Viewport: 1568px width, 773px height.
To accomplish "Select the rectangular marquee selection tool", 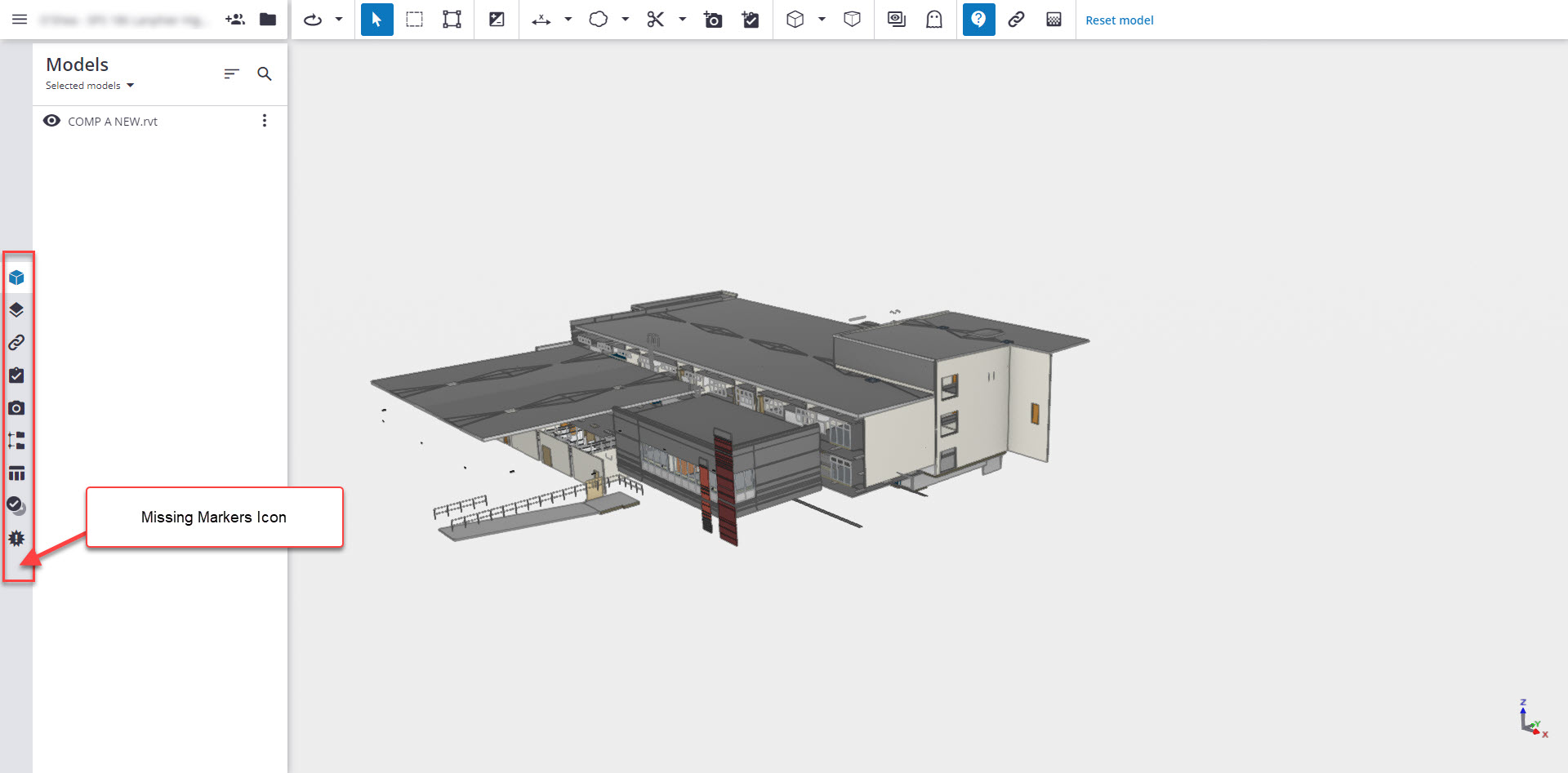I will [414, 19].
